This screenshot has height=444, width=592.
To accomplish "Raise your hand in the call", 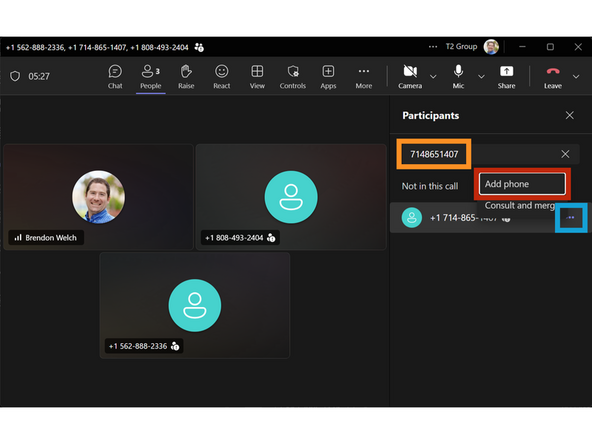I will tap(186, 76).
